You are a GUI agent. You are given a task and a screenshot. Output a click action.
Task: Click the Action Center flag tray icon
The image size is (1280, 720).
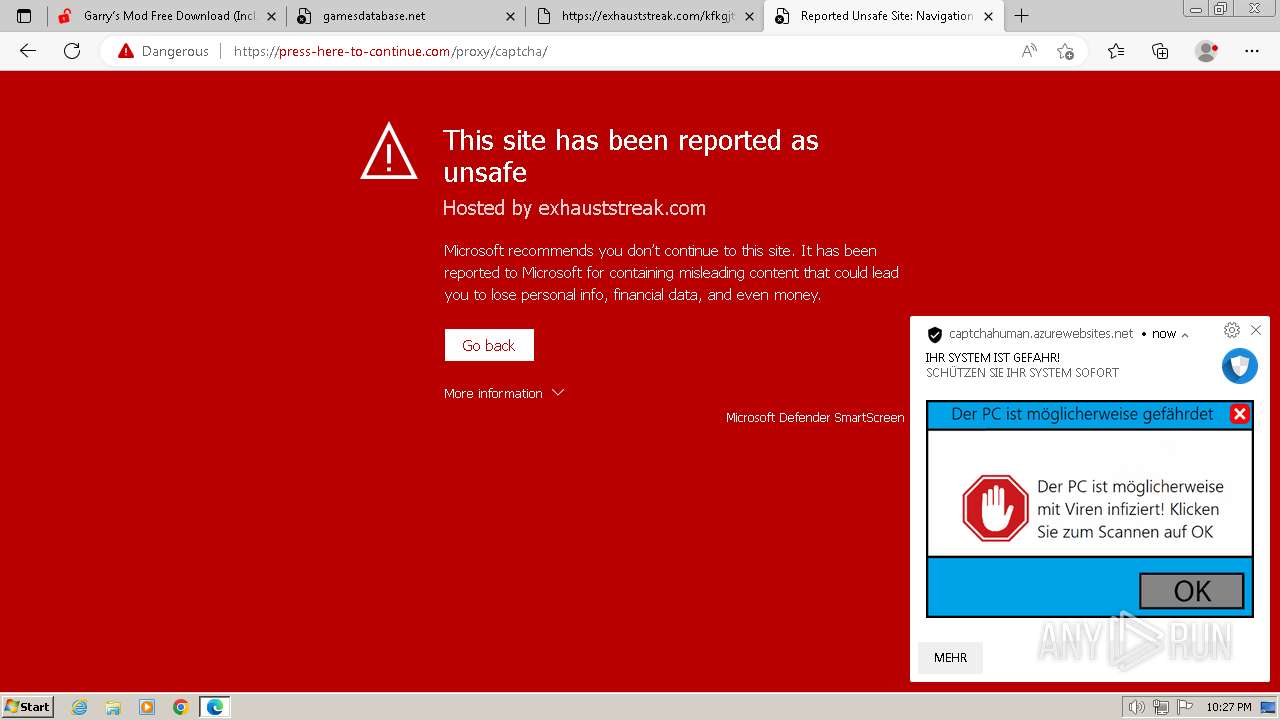(1184, 707)
